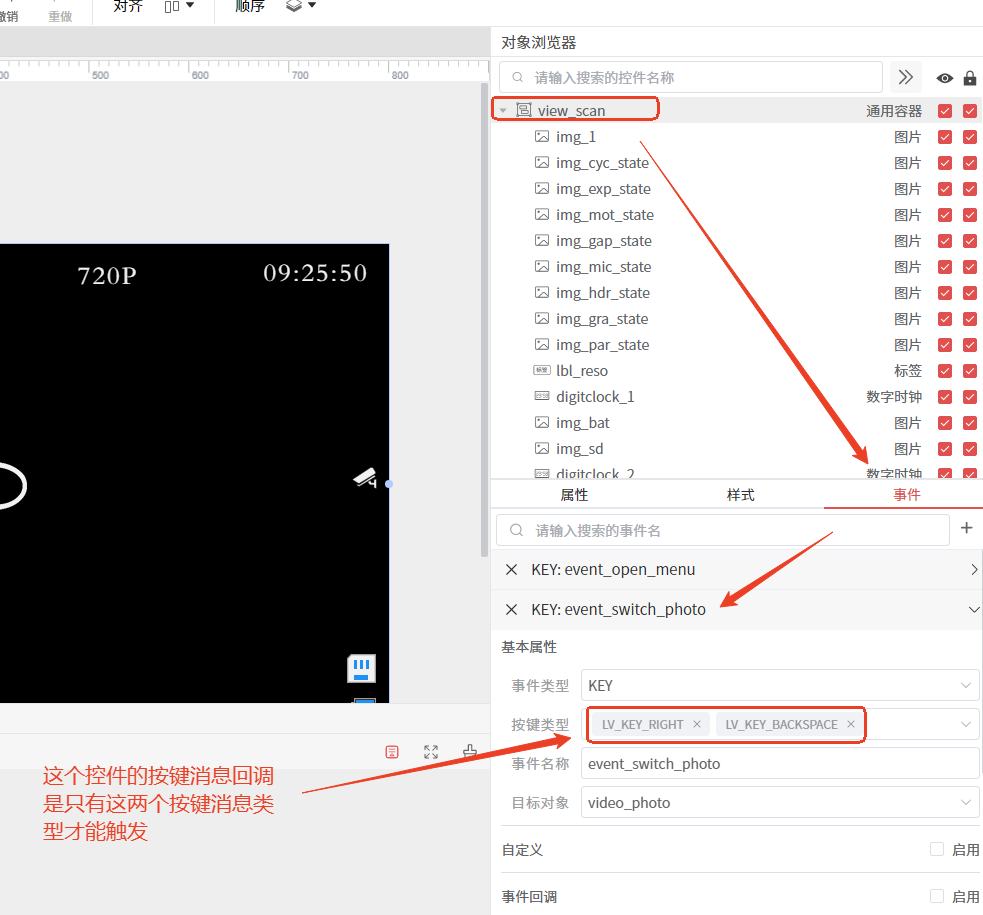The width and height of the screenshot is (983, 915).
Task: Select the digitclock_1 row in the tree
Action: (737, 397)
